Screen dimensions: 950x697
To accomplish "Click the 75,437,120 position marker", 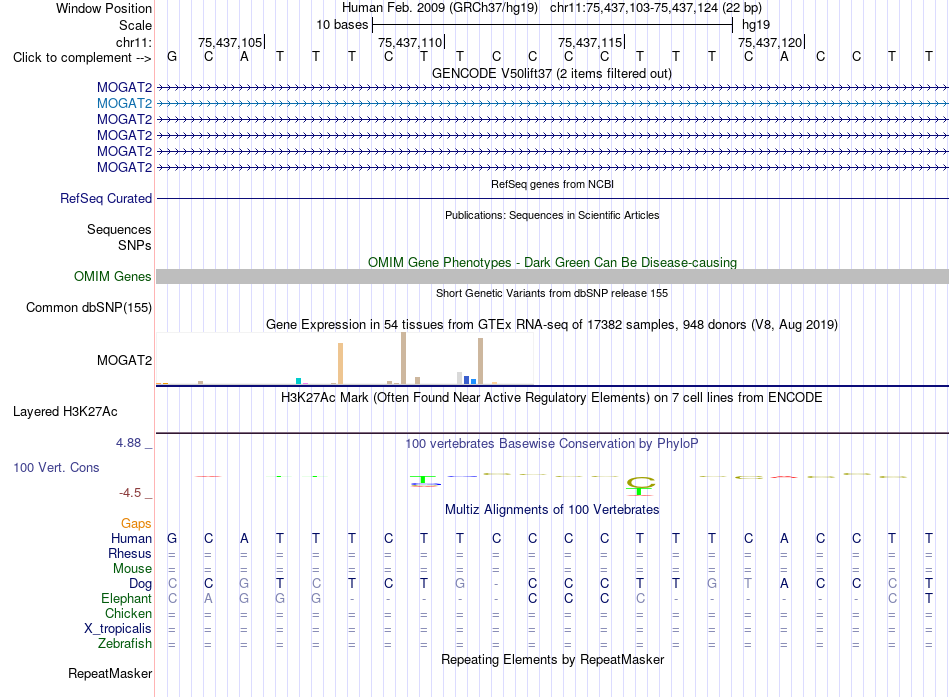I will (771, 42).
